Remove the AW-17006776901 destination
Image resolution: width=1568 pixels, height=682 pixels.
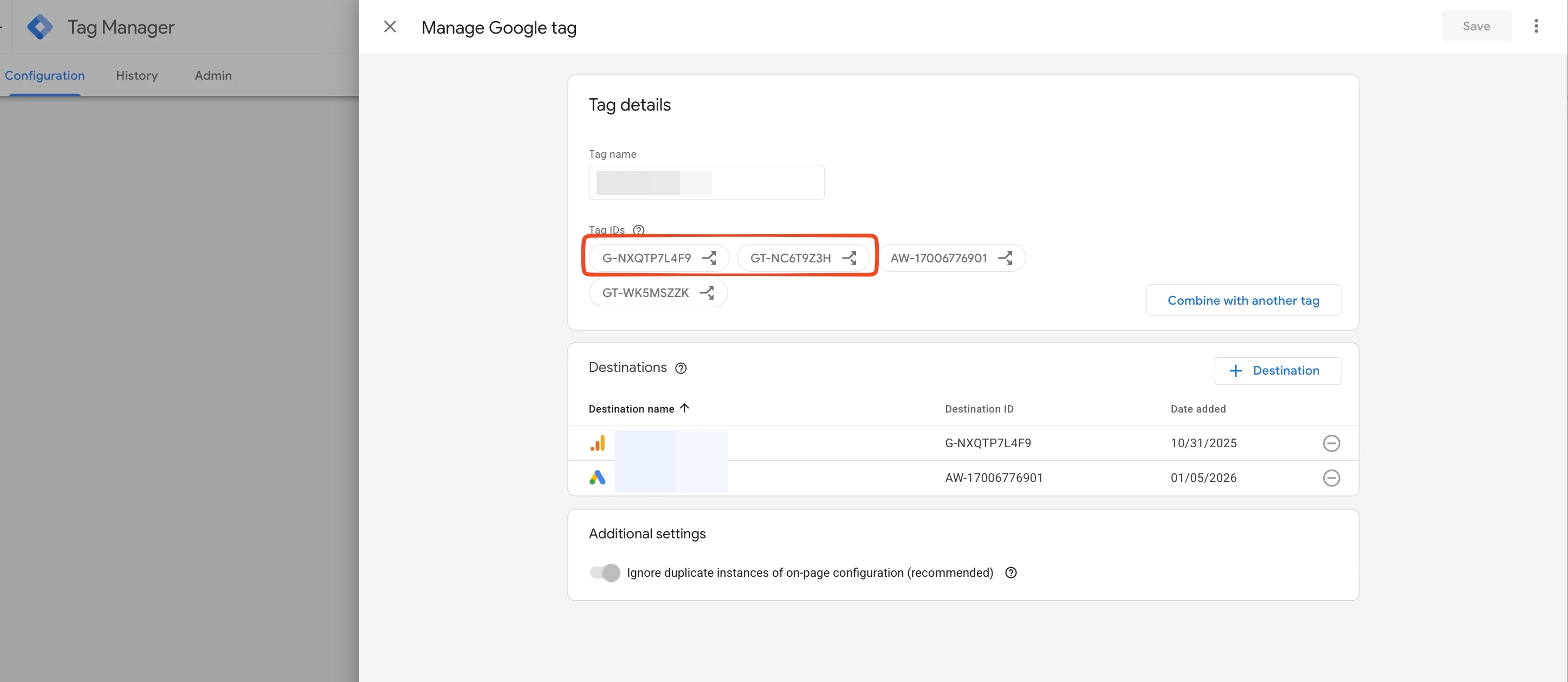tap(1331, 478)
